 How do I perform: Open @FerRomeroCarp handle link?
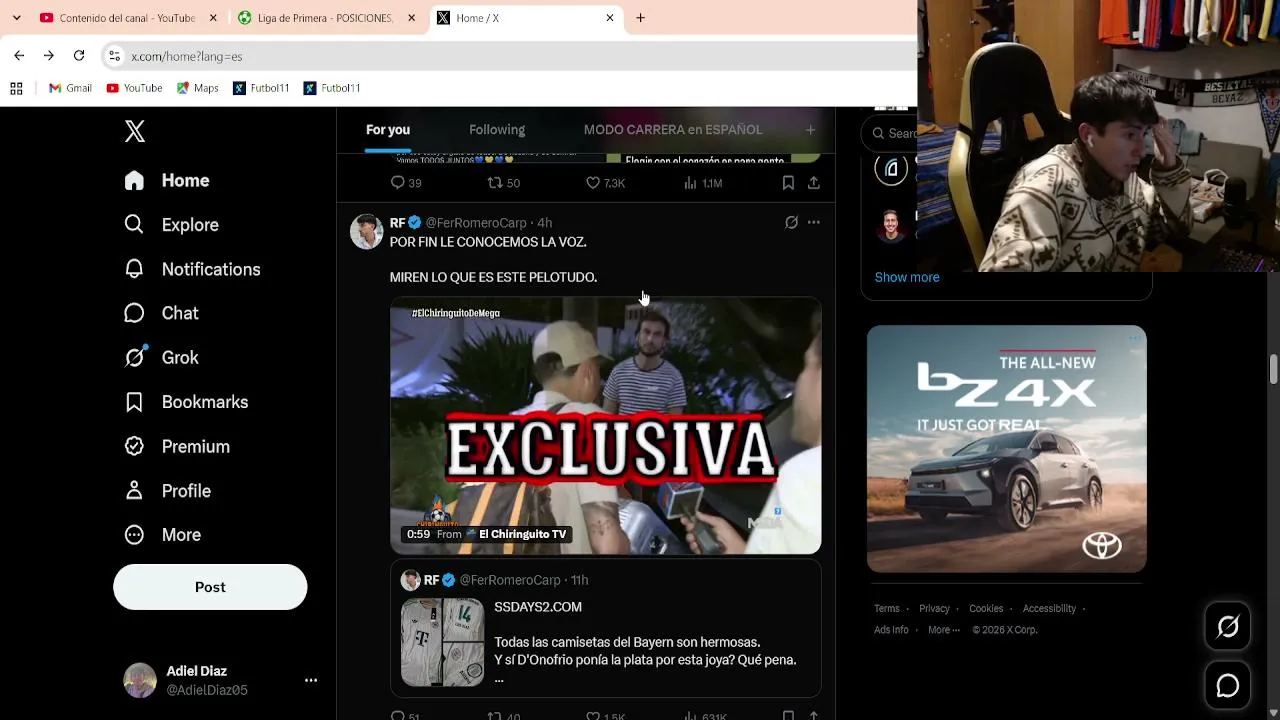tap(476, 223)
